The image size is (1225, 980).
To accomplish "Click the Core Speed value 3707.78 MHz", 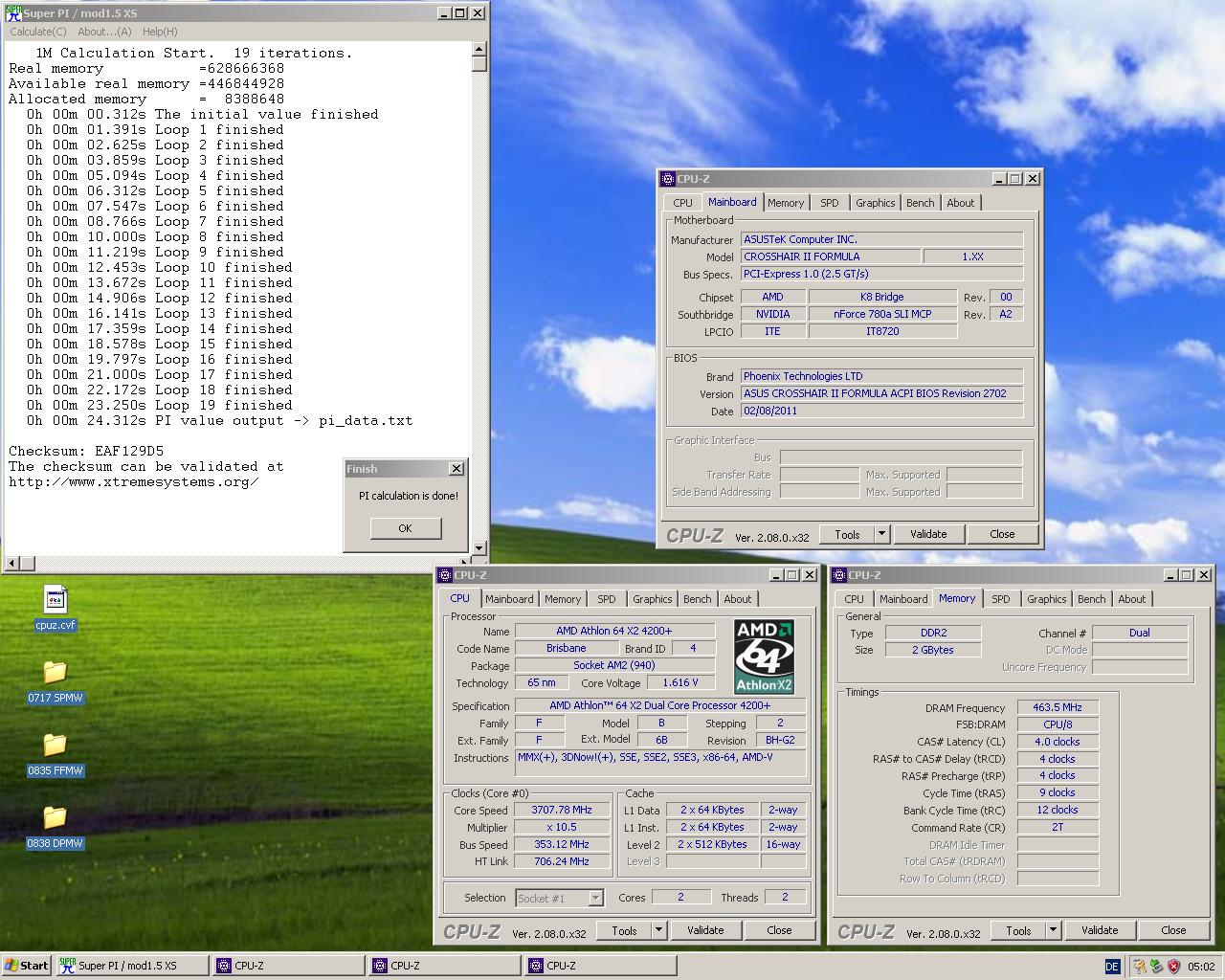I will (x=562, y=810).
